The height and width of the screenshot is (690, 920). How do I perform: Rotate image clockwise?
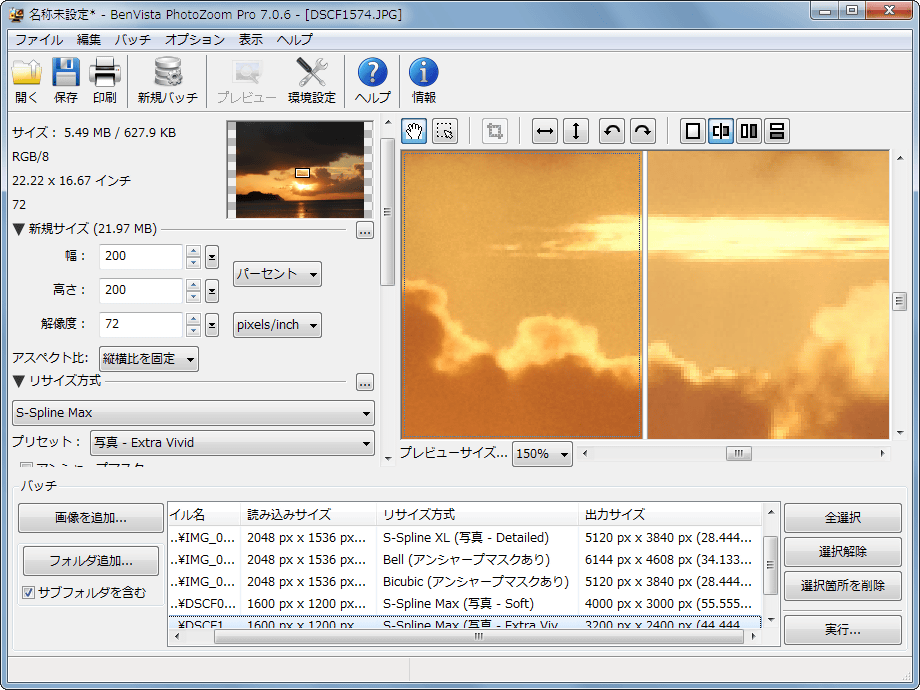click(x=643, y=131)
